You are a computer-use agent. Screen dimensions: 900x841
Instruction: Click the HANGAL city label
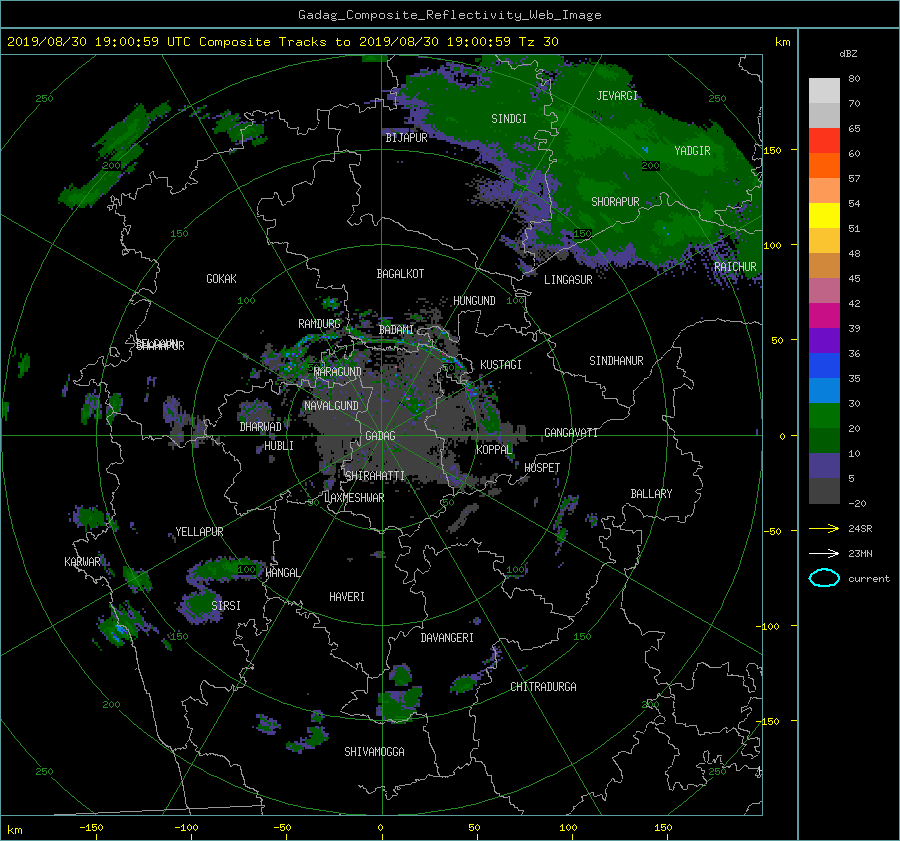(x=282, y=573)
